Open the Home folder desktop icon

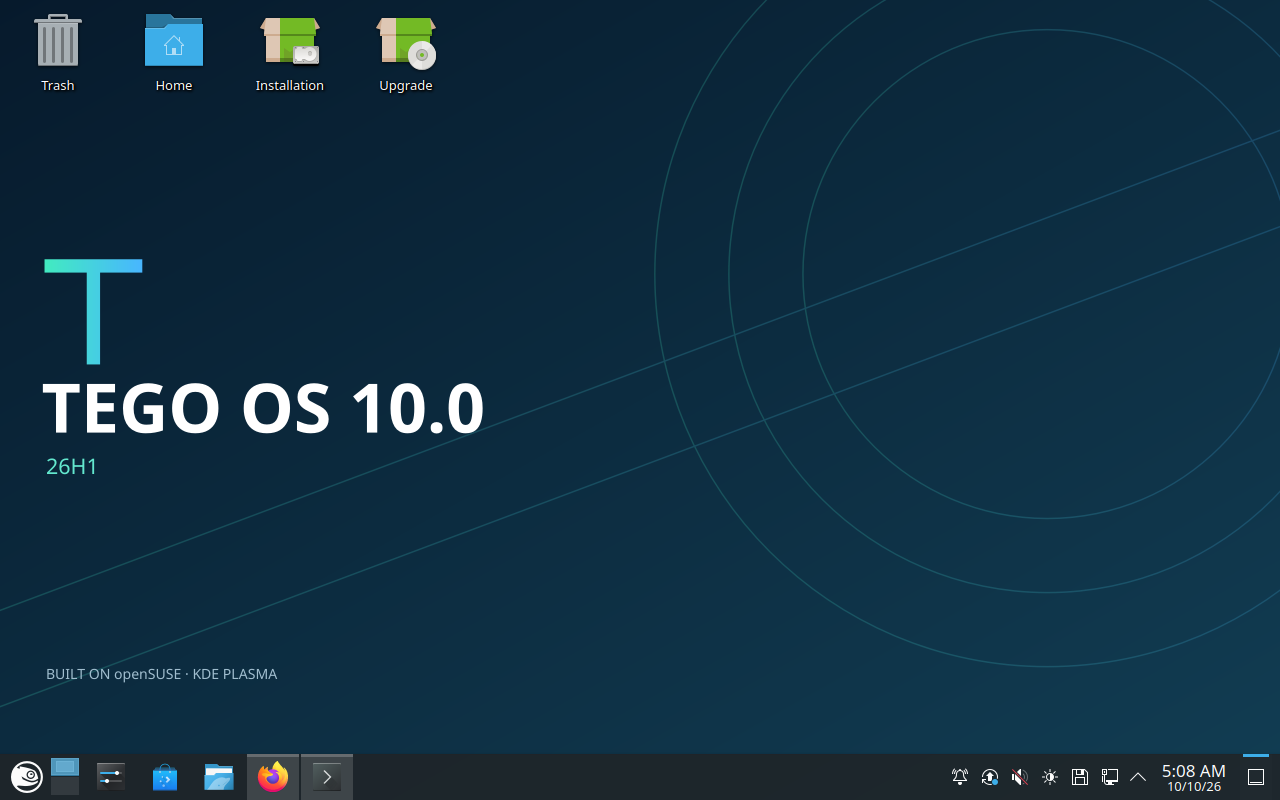click(x=173, y=53)
